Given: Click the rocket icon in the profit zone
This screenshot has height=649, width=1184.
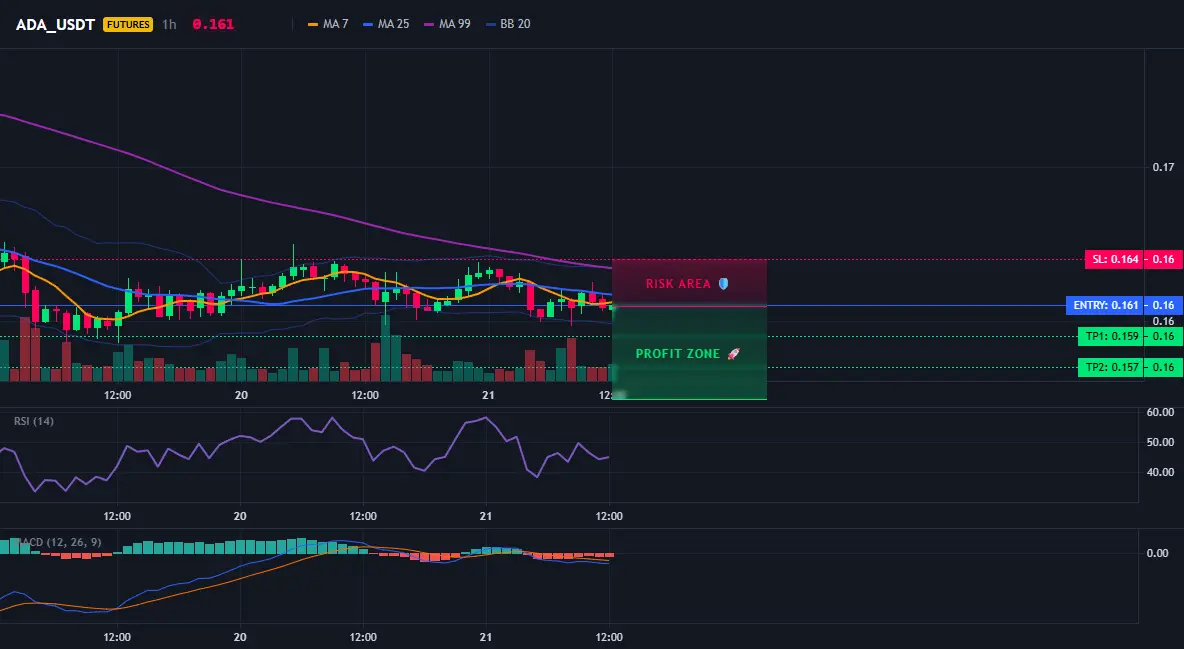Looking at the screenshot, I should click(x=733, y=354).
